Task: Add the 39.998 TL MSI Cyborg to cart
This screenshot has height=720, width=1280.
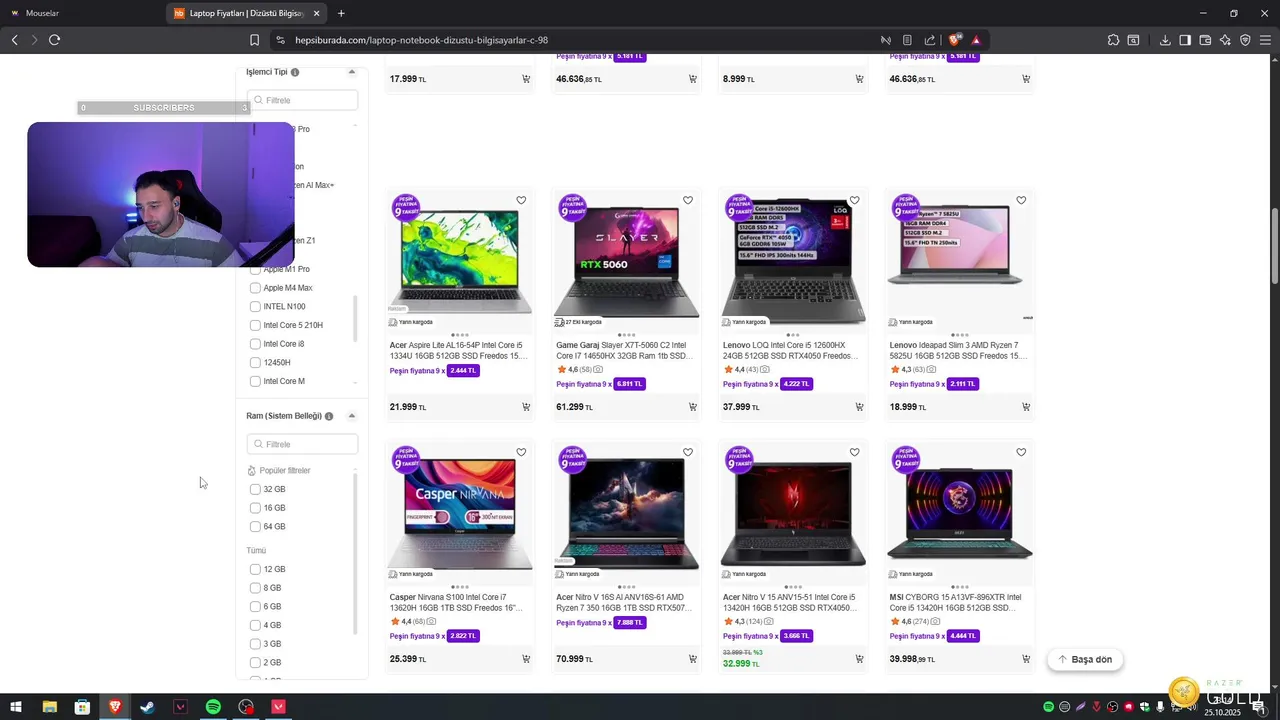Action: (1026, 659)
